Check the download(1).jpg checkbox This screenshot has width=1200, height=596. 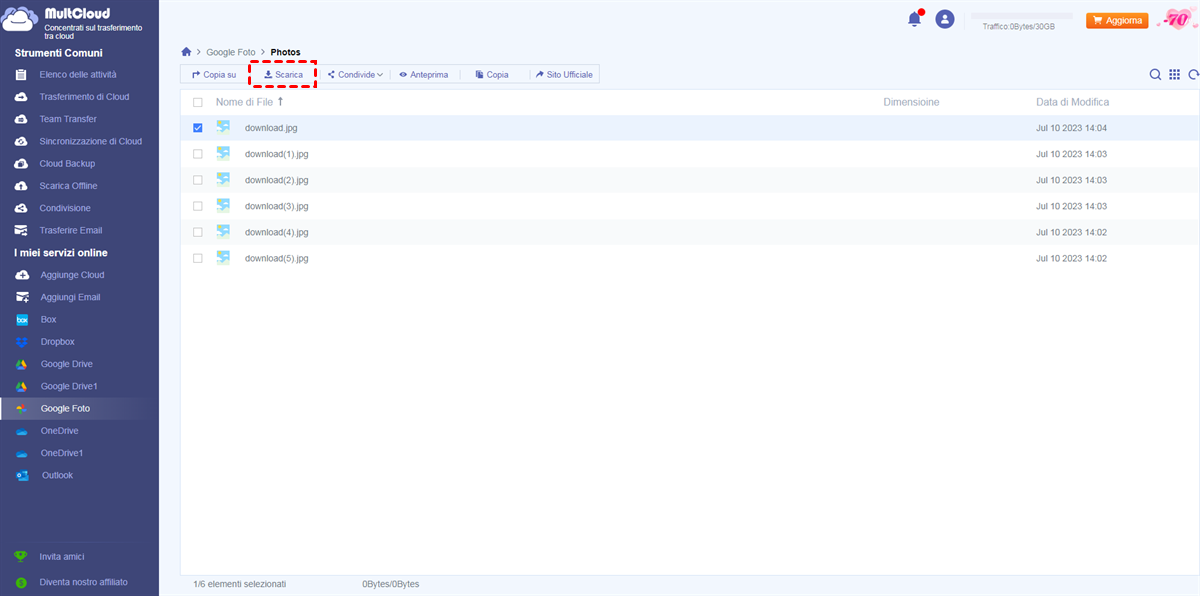(198, 154)
